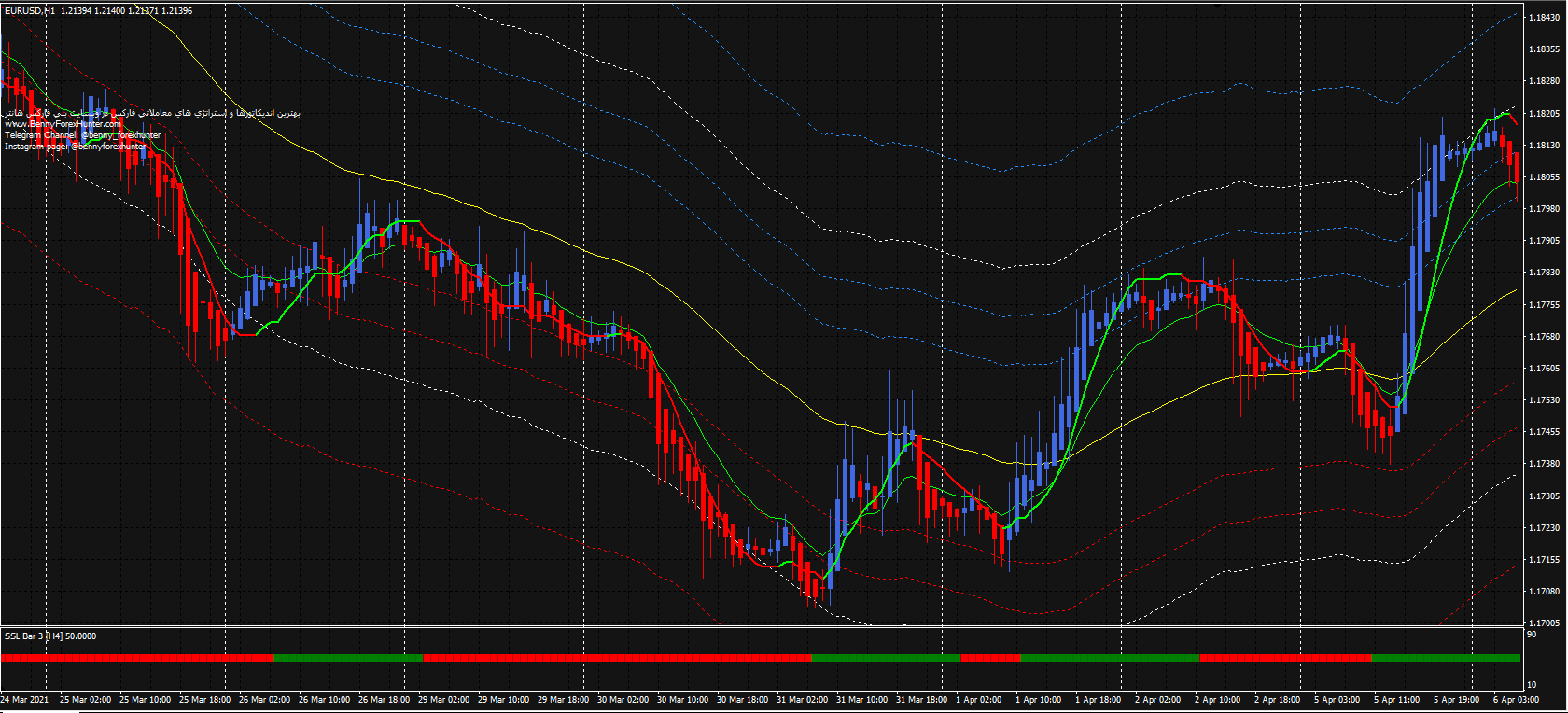Click the 1.17980 price axis label
The height and width of the screenshot is (713, 1568).
point(1544,209)
